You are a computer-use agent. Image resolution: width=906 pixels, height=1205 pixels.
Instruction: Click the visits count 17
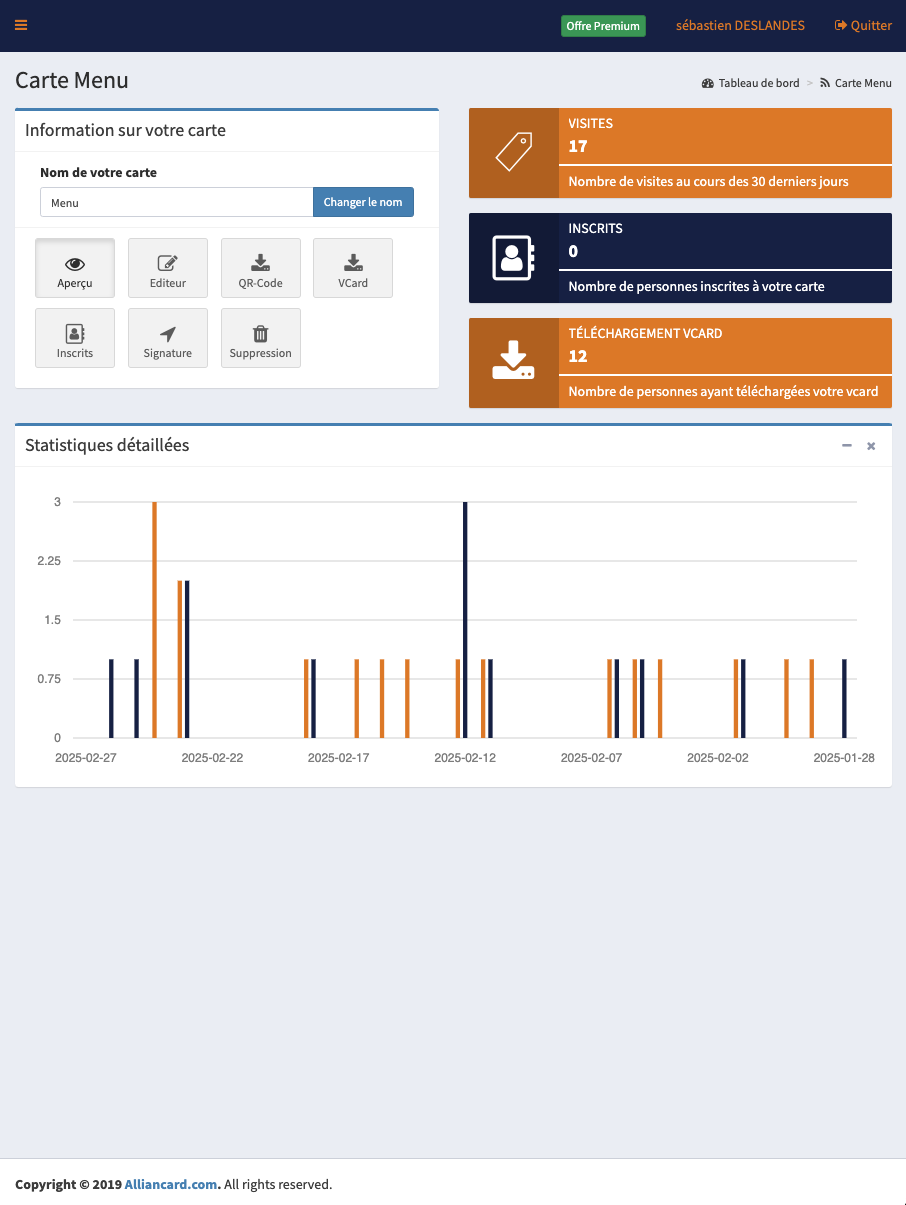[x=578, y=146]
